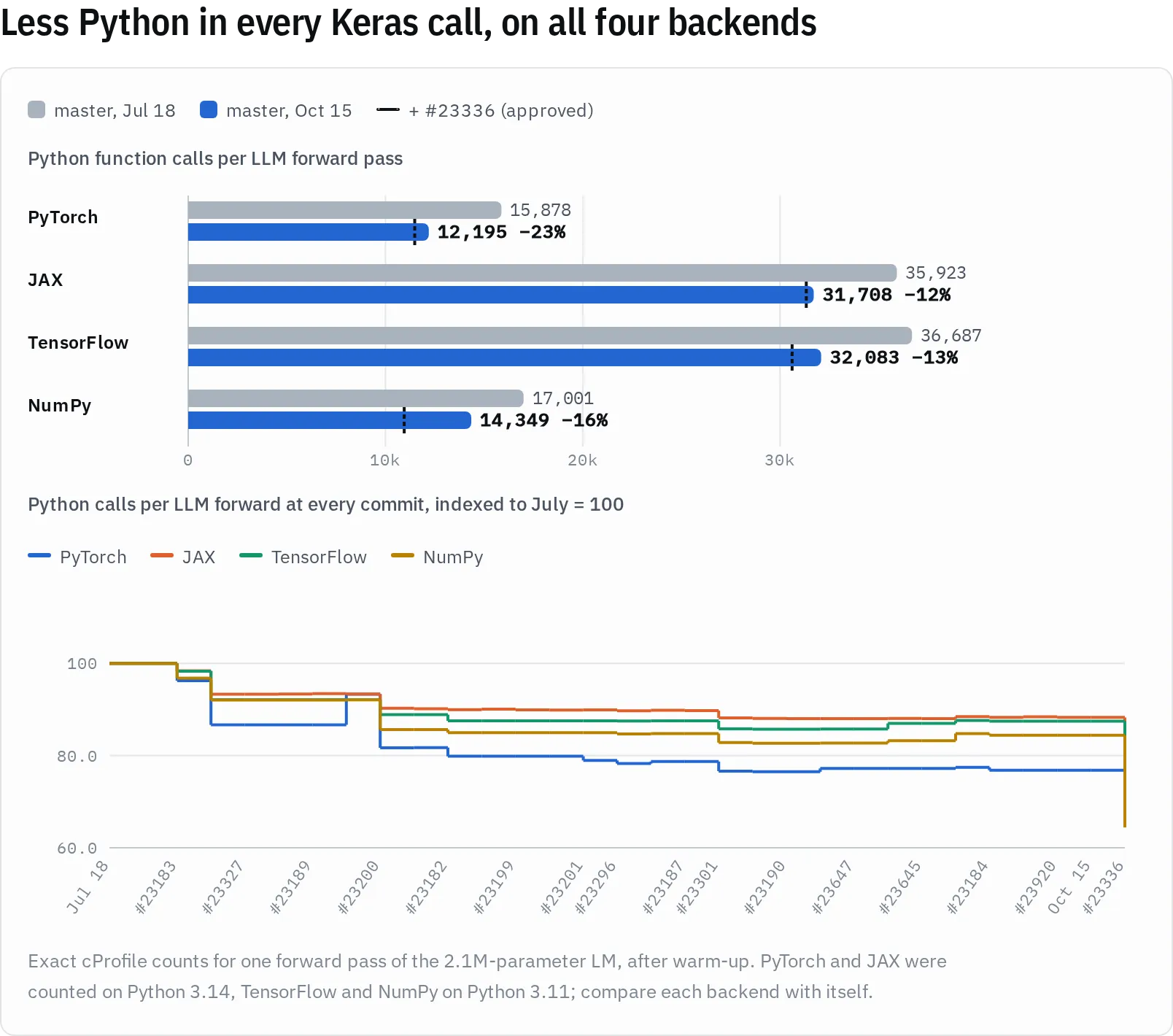Viewport: 1173px width, 1036px height.
Task: Click the Jul 18 commit axis label
Action: pos(88,886)
